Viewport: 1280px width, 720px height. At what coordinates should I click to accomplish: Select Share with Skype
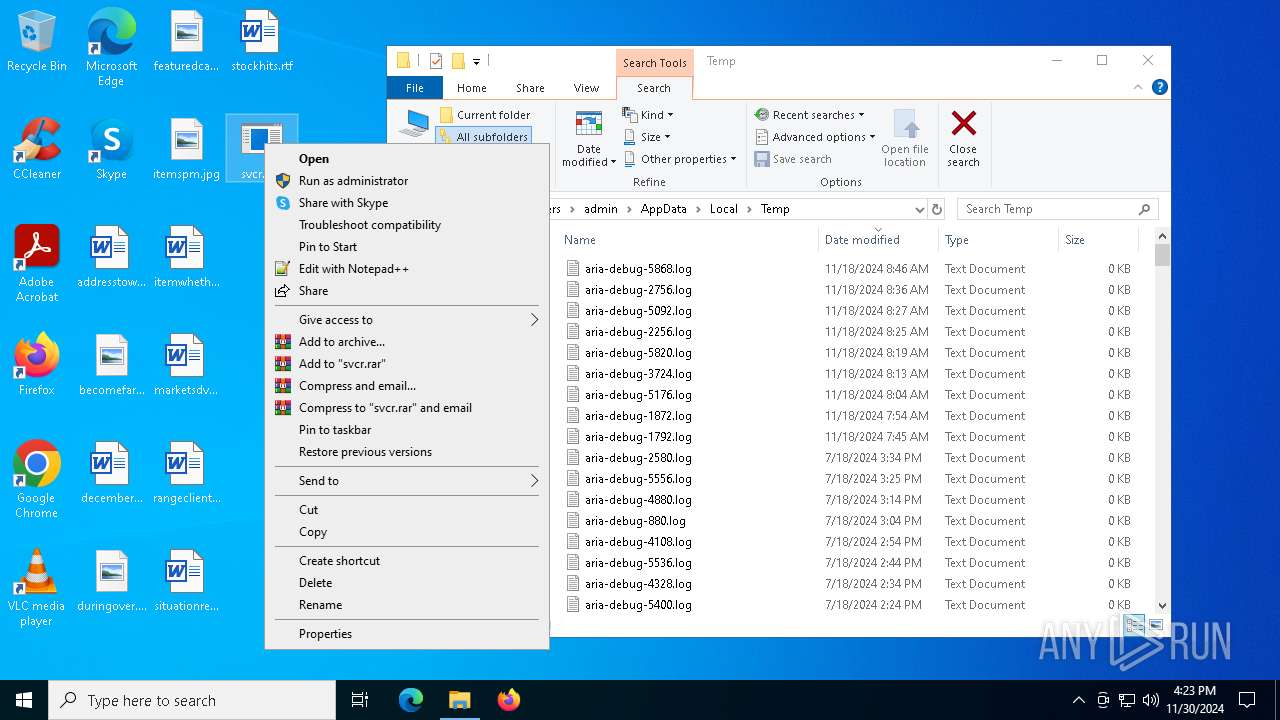pos(407,203)
